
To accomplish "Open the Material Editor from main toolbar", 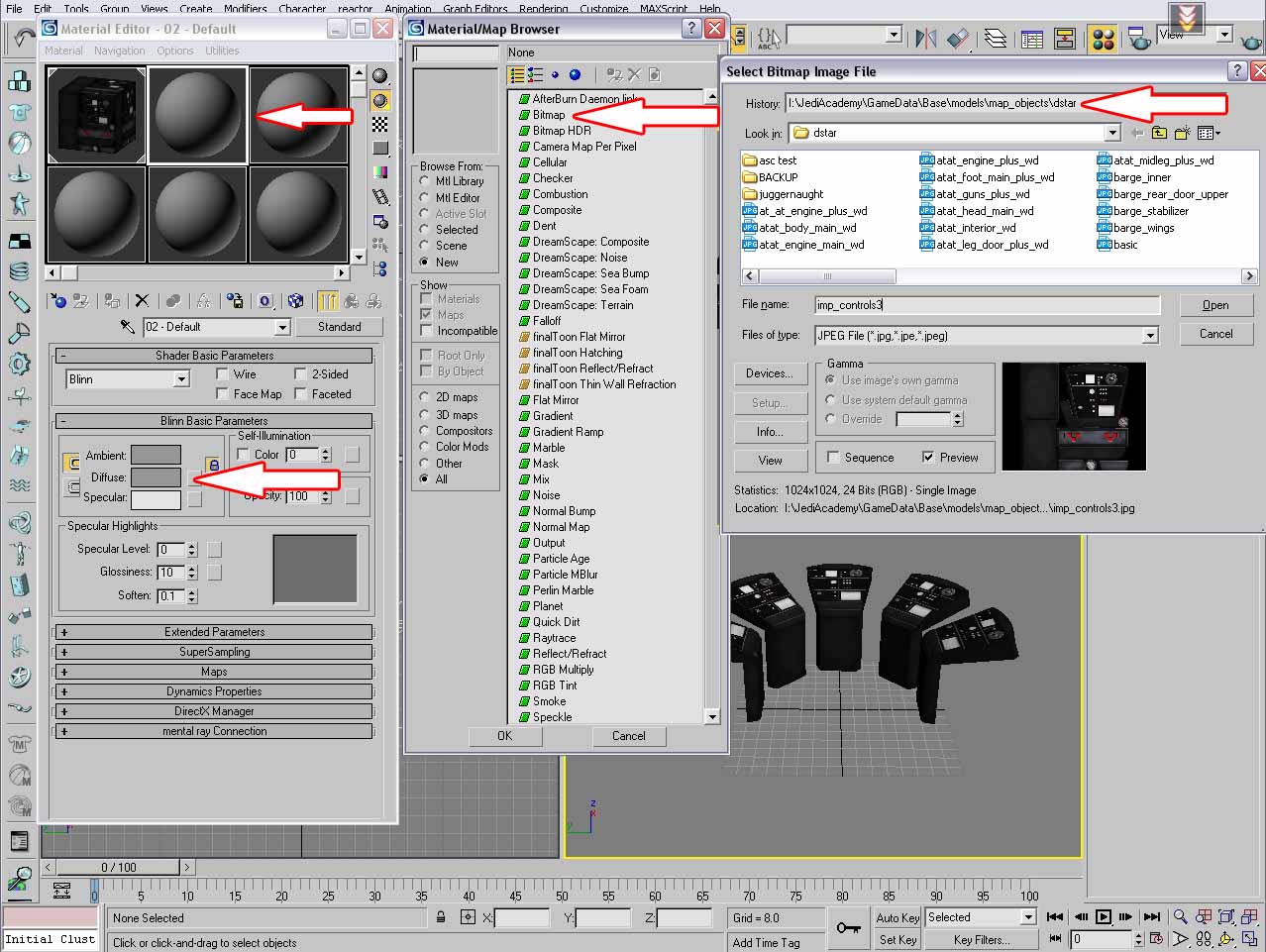I will pyautogui.click(x=1103, y=39).
